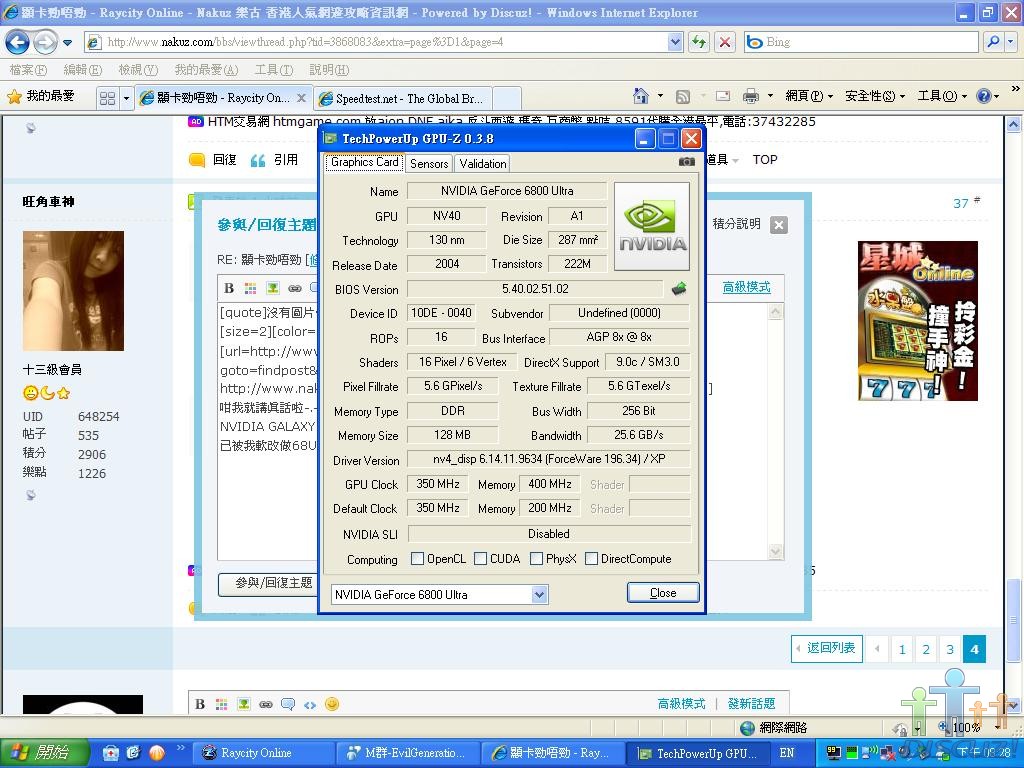
Task: Switch to the Speedtest.net browser tab
Action: point(402,99)
